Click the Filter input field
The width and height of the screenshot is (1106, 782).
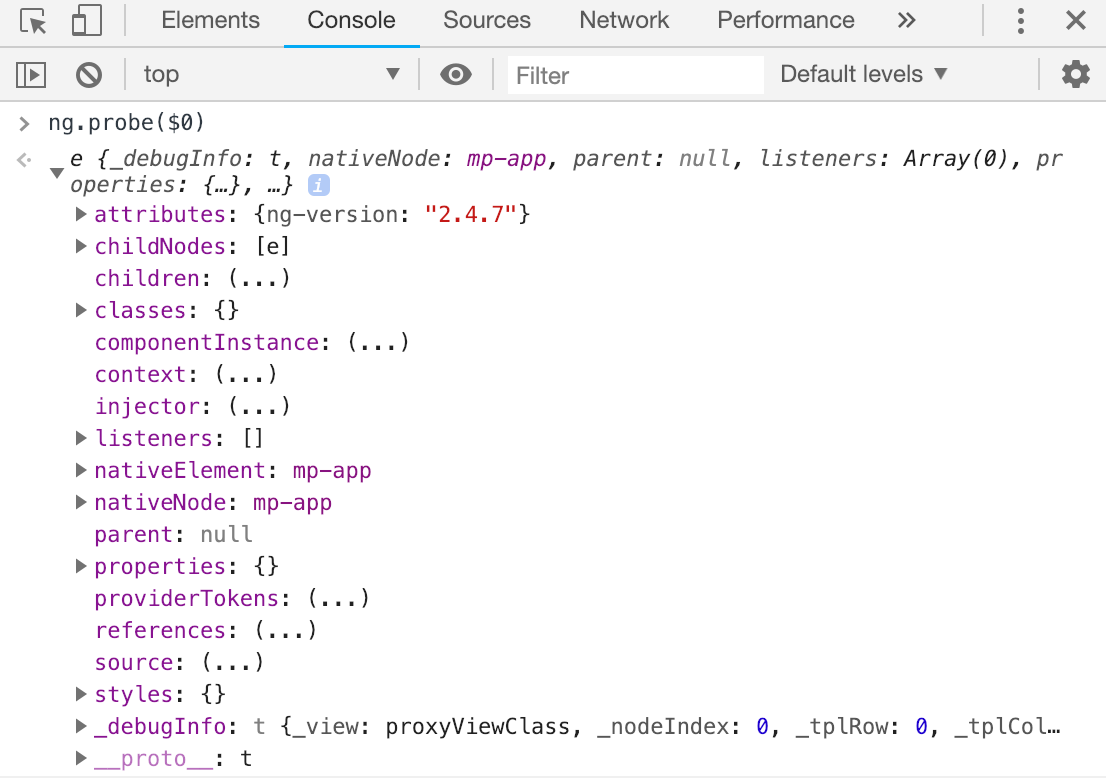click(635, 75)
